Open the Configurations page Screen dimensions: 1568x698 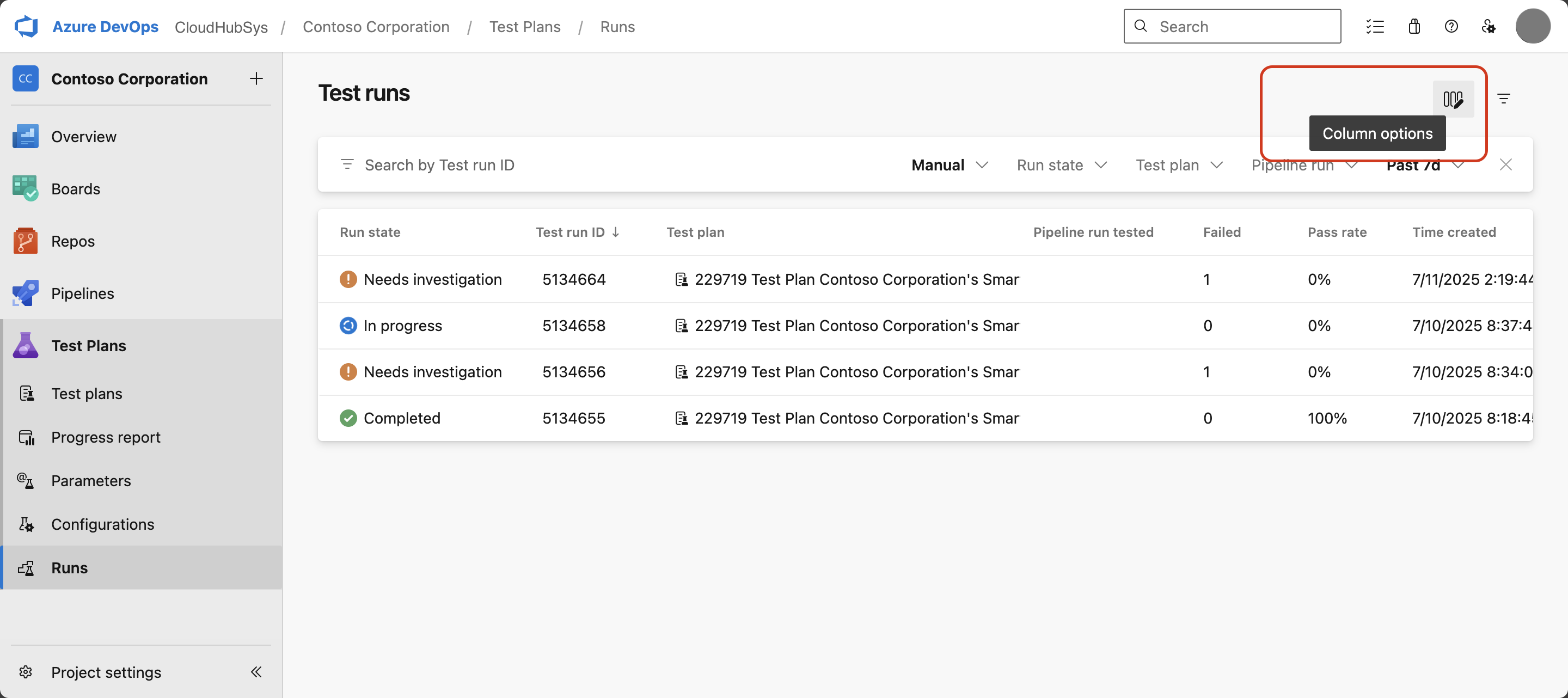tap(102, 524)
